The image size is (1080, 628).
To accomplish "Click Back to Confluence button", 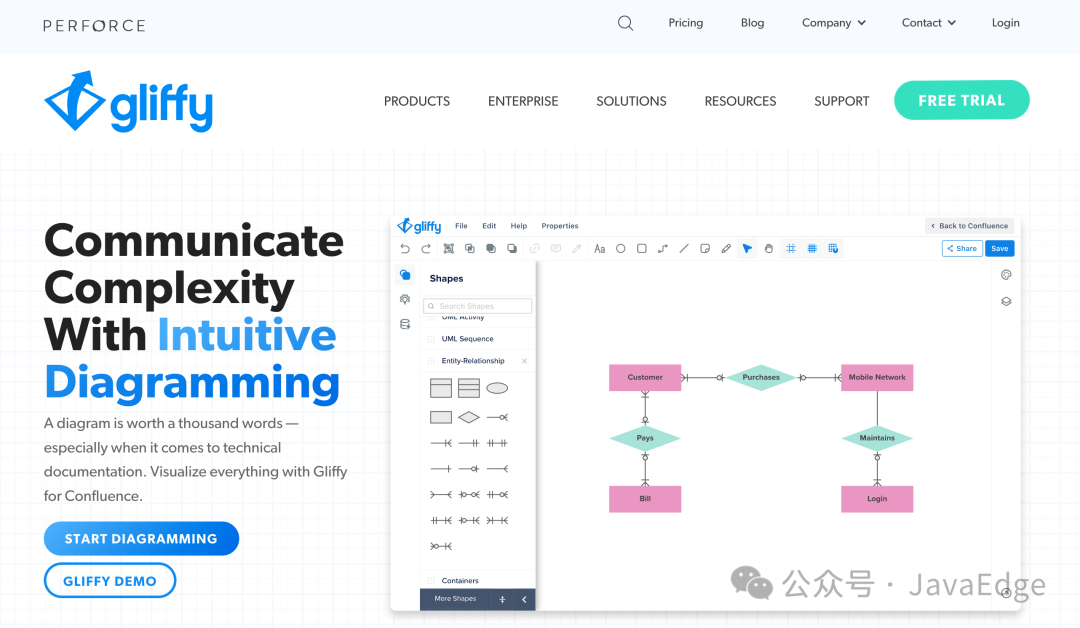I will (x=970, y=226).
